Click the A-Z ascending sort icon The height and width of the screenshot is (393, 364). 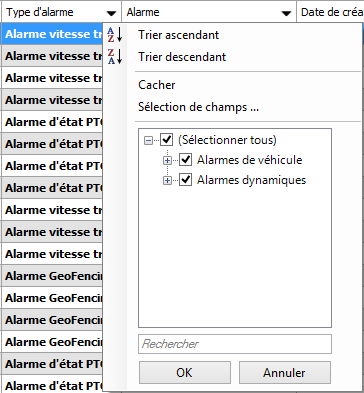115,35
